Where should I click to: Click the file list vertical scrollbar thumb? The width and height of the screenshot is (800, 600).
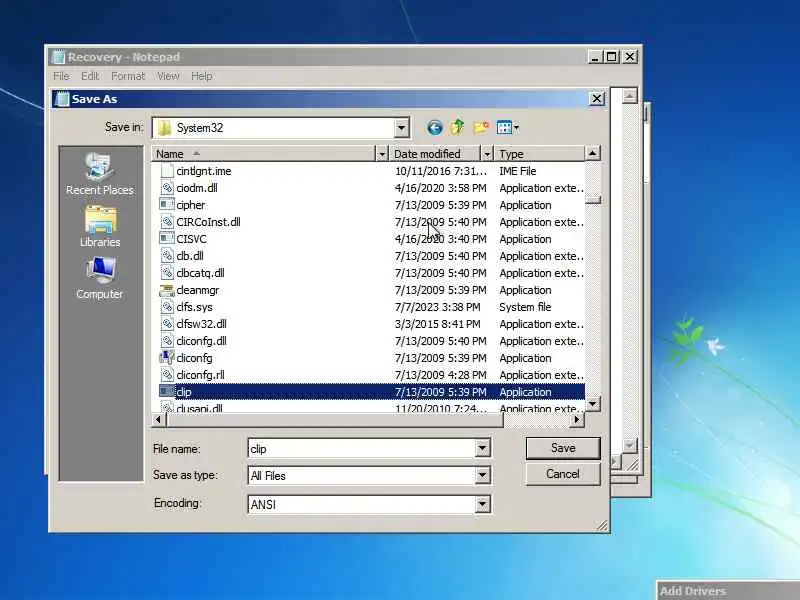[x=592, y=200]
